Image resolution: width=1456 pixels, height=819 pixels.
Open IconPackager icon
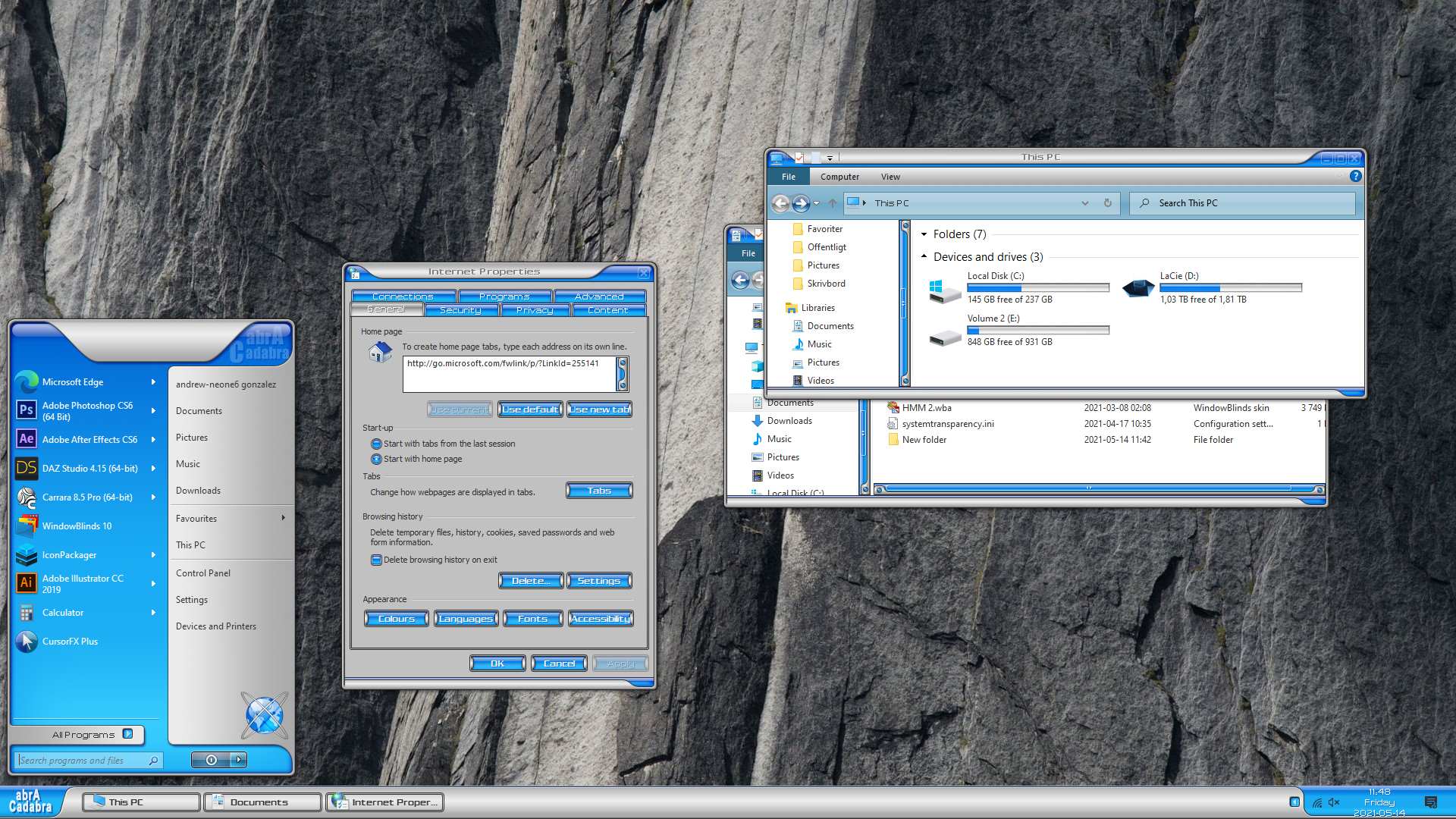click(x=27, y=554)
